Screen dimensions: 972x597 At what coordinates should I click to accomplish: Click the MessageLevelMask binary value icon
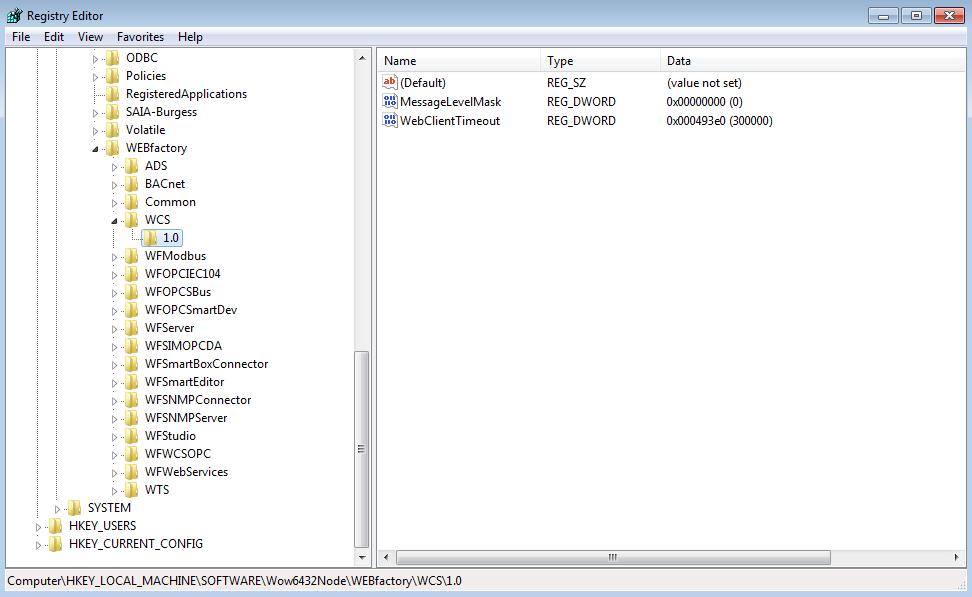(x=390, y=102)
